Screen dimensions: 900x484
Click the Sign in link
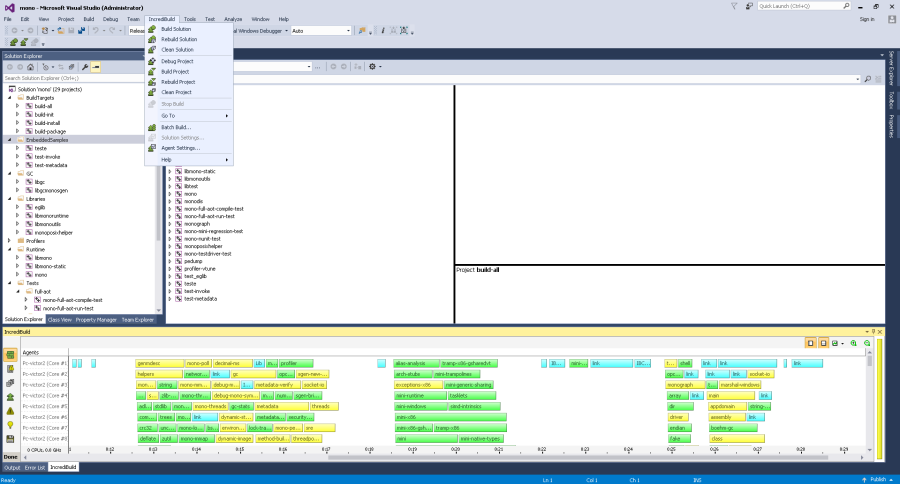(866, 18)
